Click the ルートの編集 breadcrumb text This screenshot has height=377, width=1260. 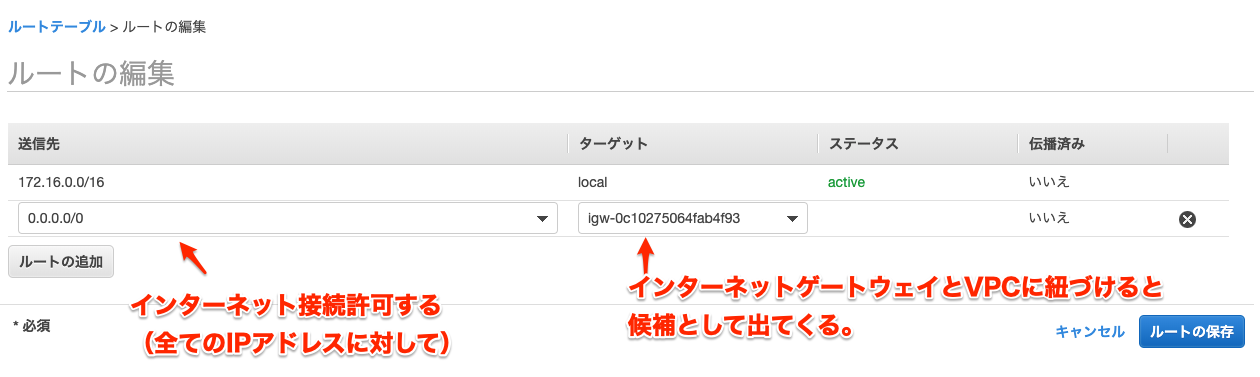pyautogui.click(x=164, y=27)
